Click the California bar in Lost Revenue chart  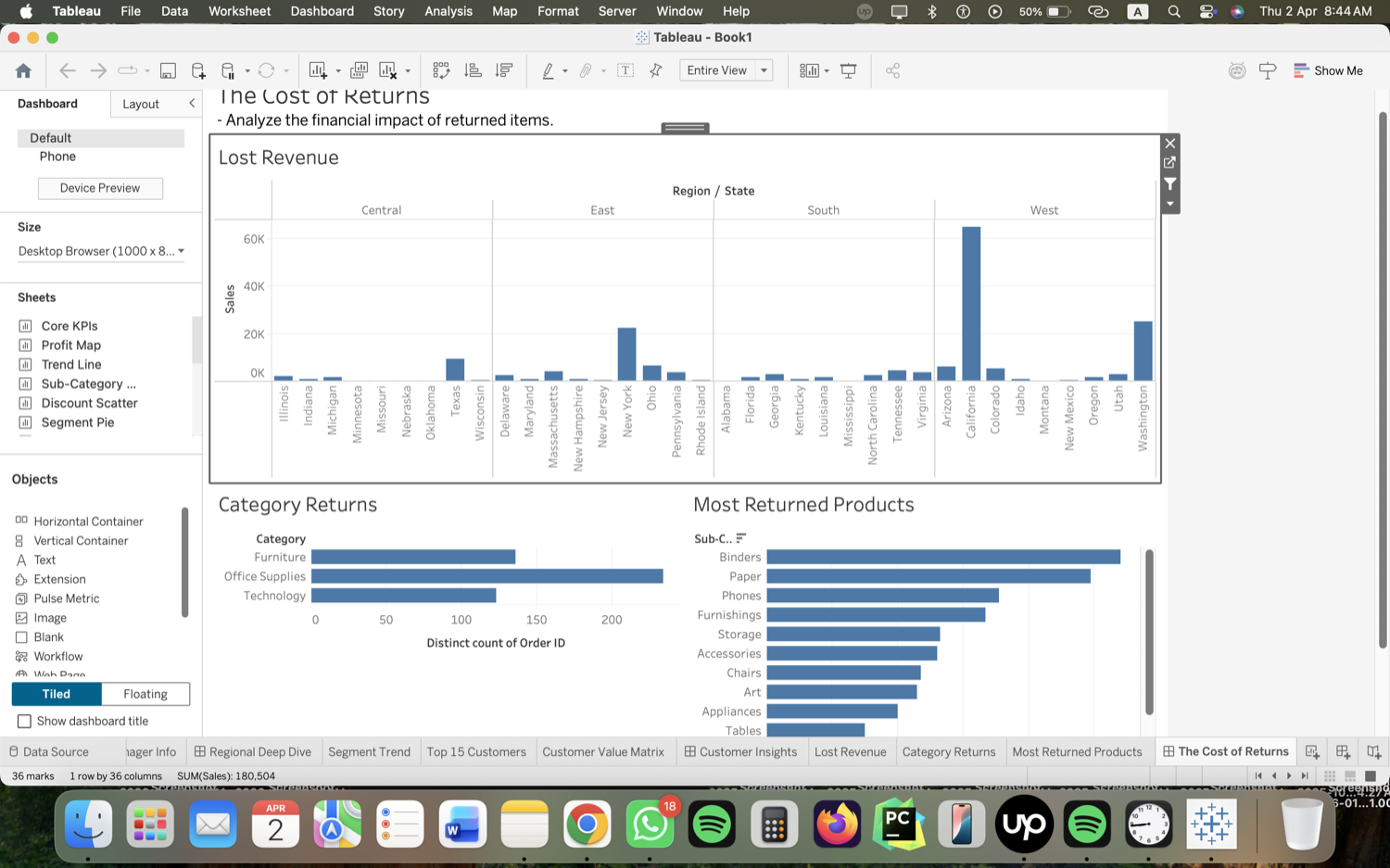[971, 304]
